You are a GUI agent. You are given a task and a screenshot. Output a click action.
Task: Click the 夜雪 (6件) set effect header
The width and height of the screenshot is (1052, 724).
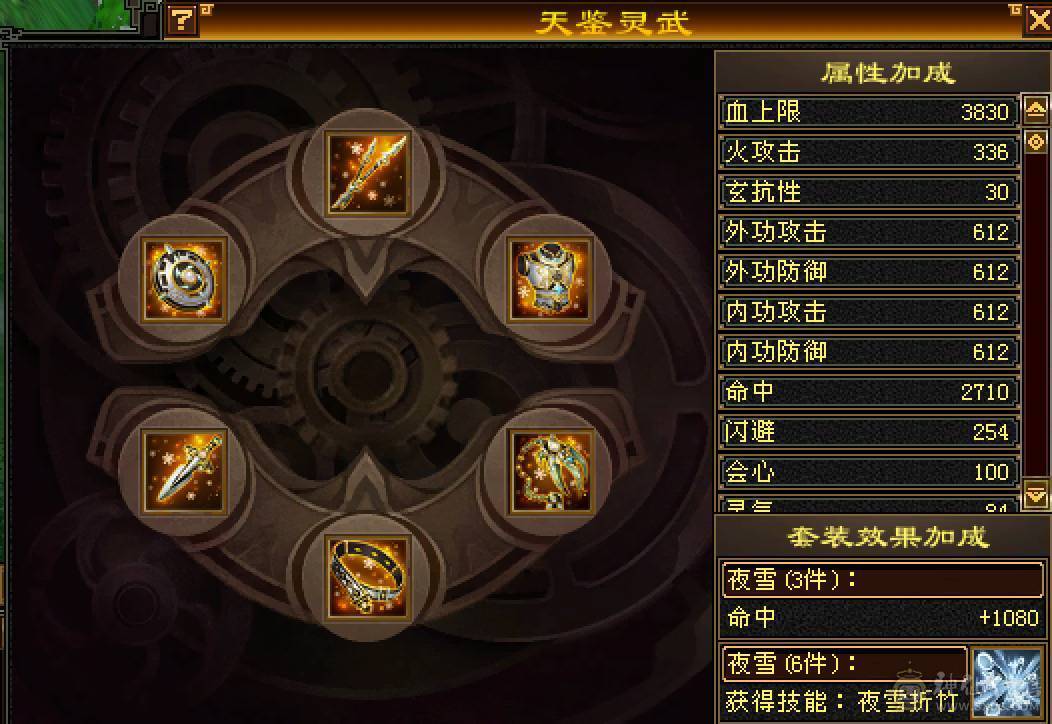845,664
